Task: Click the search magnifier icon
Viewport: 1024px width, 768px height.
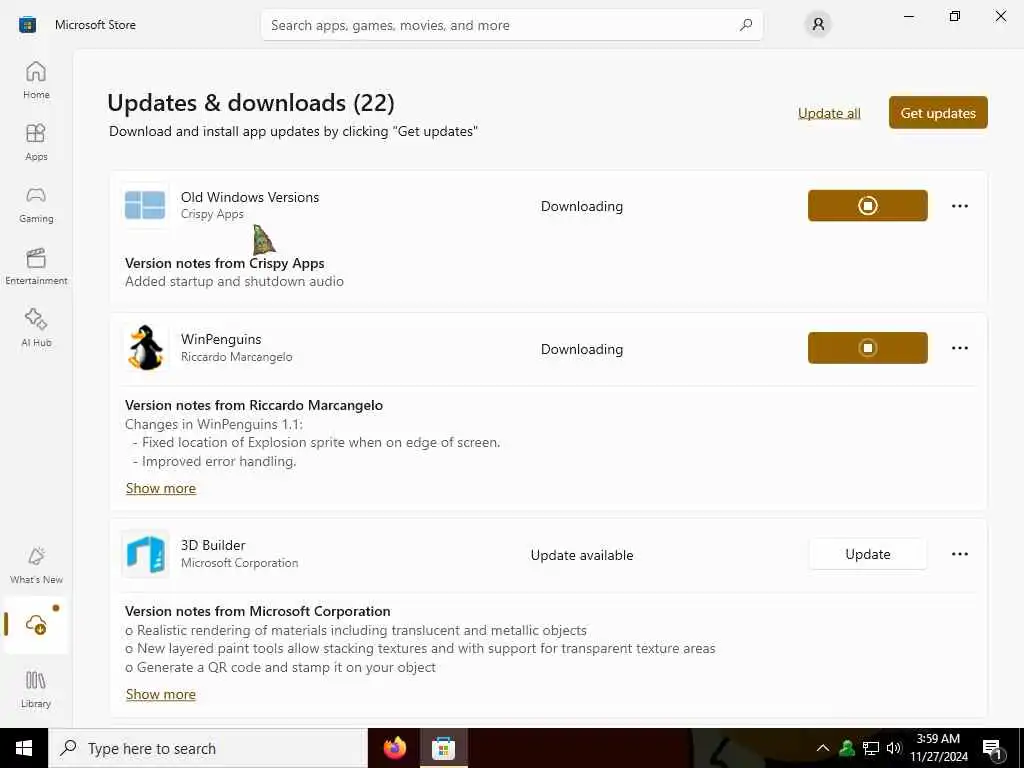Action: point(746,25)
